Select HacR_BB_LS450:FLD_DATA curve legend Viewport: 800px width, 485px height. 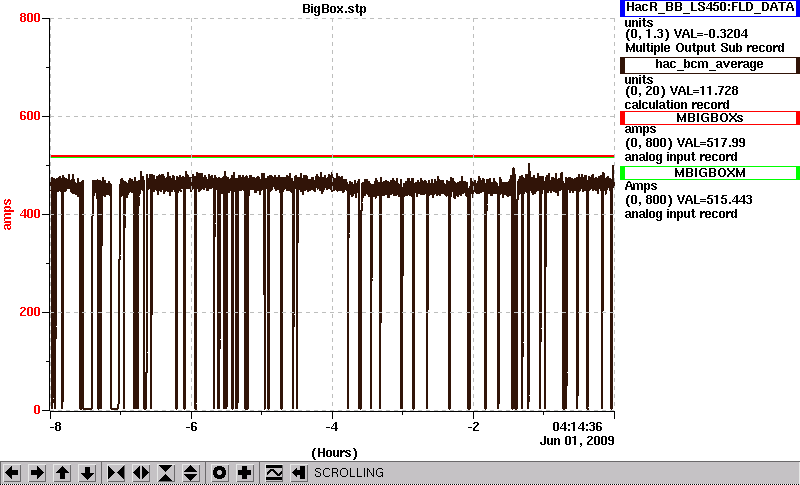710,8
